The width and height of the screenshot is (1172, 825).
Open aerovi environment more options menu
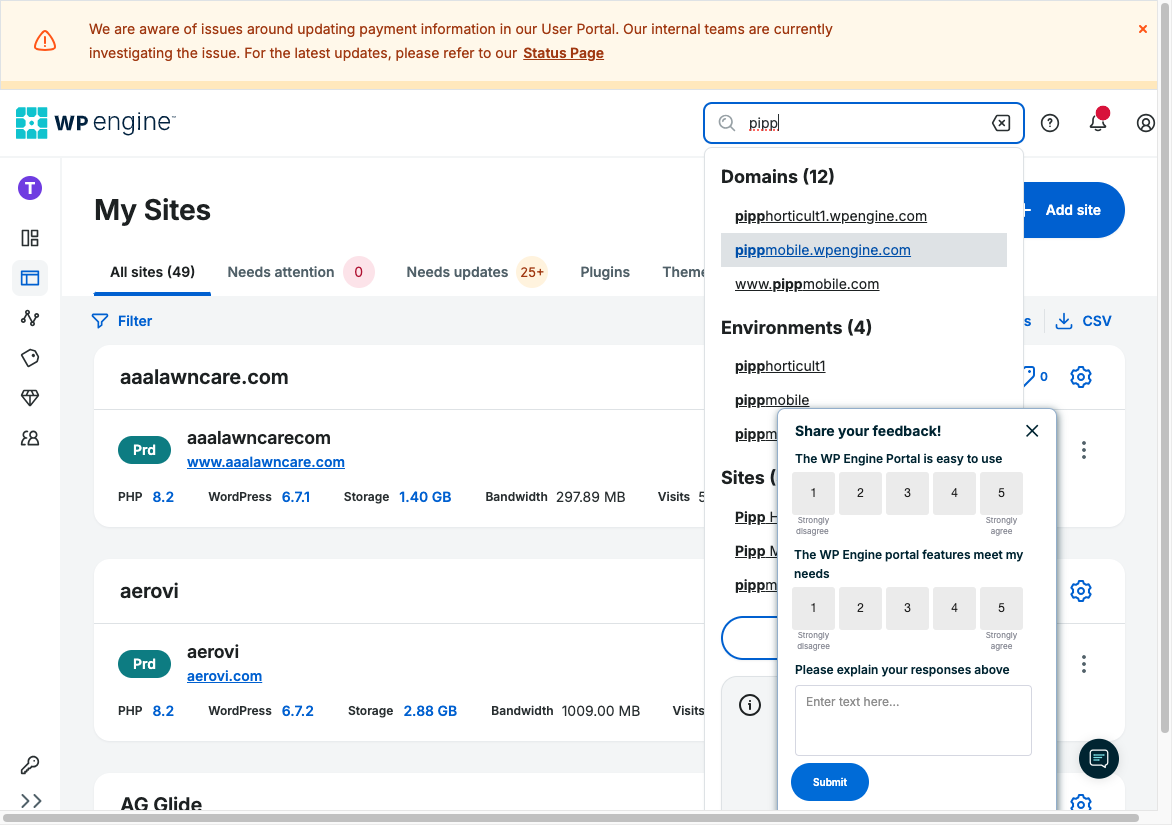click(x=1083, y=664)
